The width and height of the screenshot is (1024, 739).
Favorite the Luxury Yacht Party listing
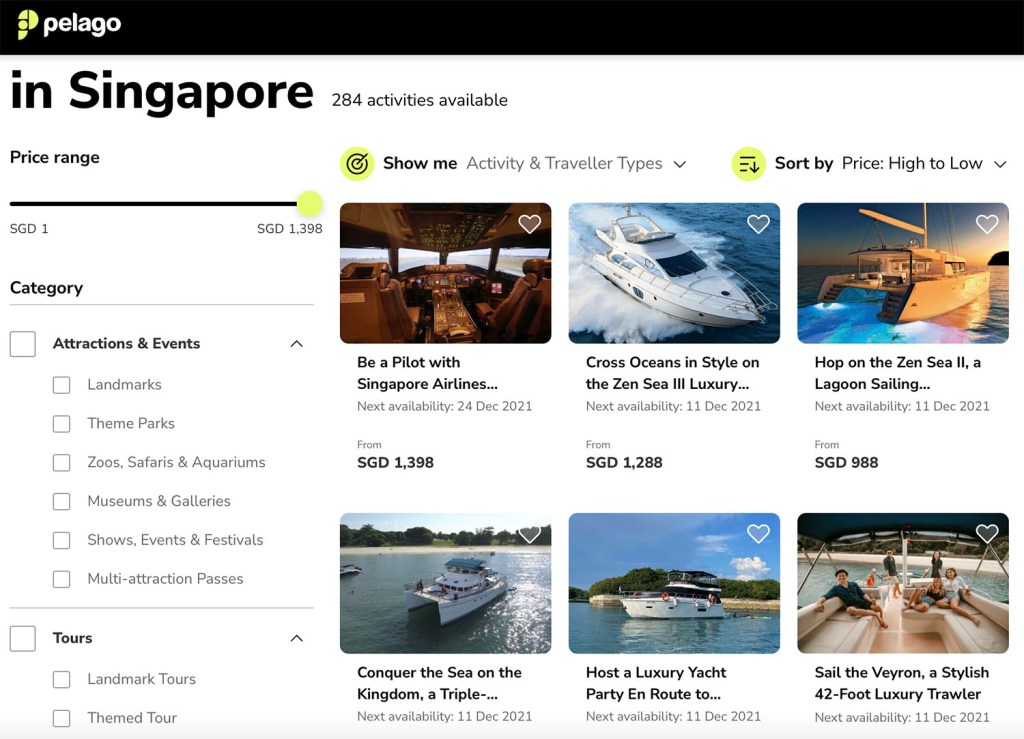pos(758,534)
